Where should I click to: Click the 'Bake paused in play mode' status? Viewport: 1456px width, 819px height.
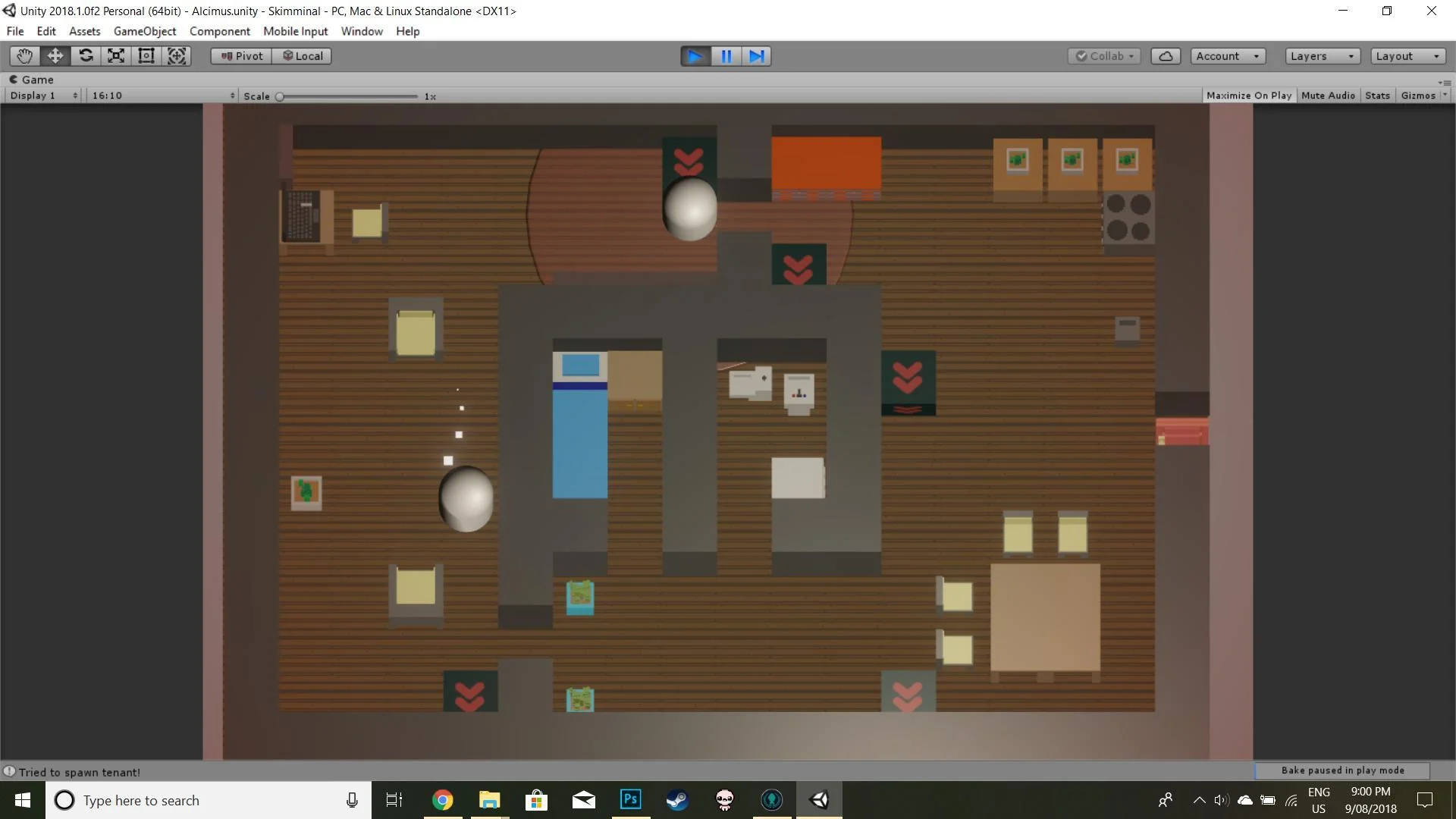tap(1342, 770)
